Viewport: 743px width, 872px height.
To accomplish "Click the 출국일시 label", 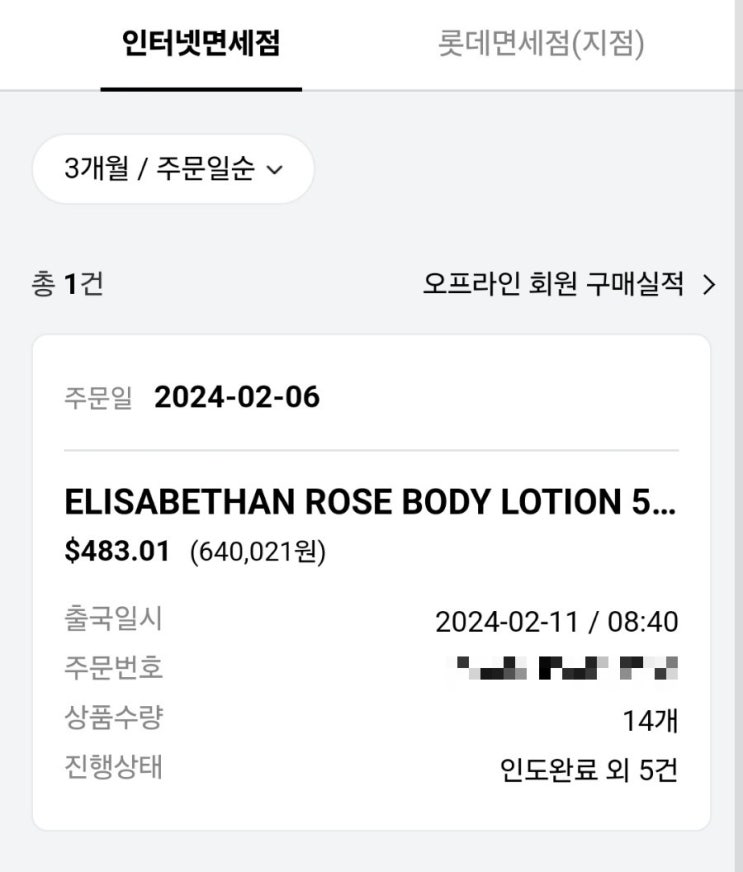I will [112, 620].
